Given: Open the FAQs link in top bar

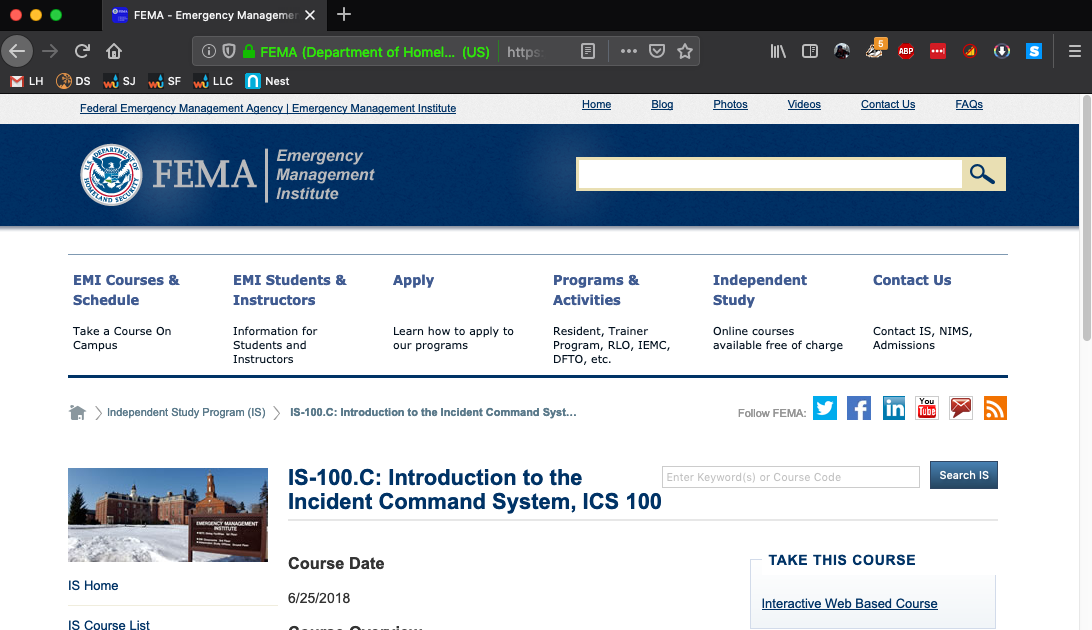Looking at the screenshot, I should point(968,104).
